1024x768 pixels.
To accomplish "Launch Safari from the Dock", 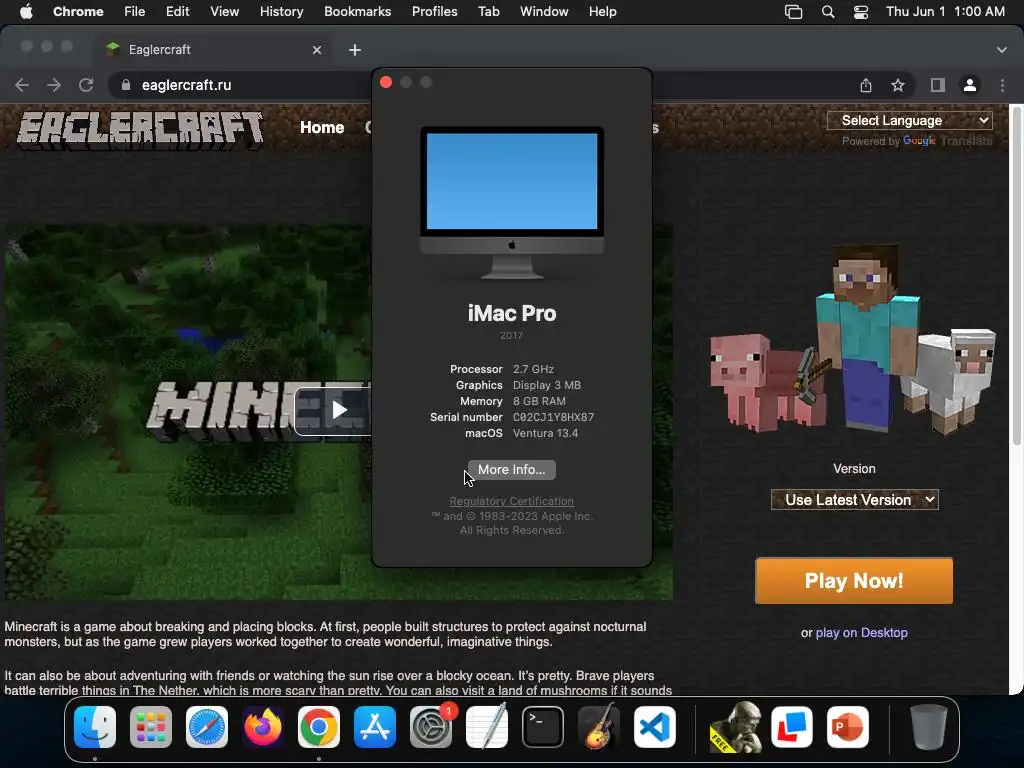I will pos(207,727).
